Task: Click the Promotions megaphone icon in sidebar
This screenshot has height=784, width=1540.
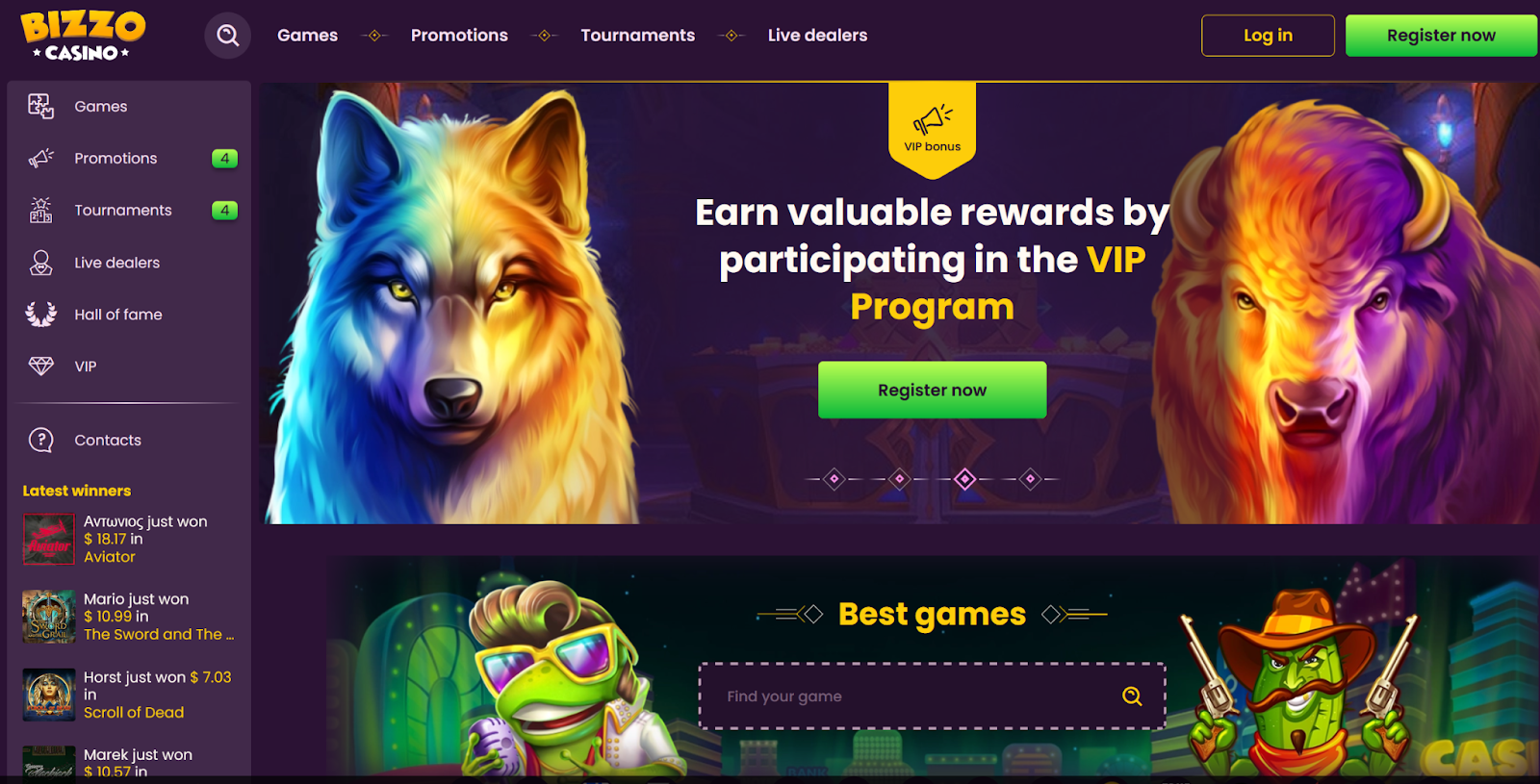Action: (x=40, y=158)
